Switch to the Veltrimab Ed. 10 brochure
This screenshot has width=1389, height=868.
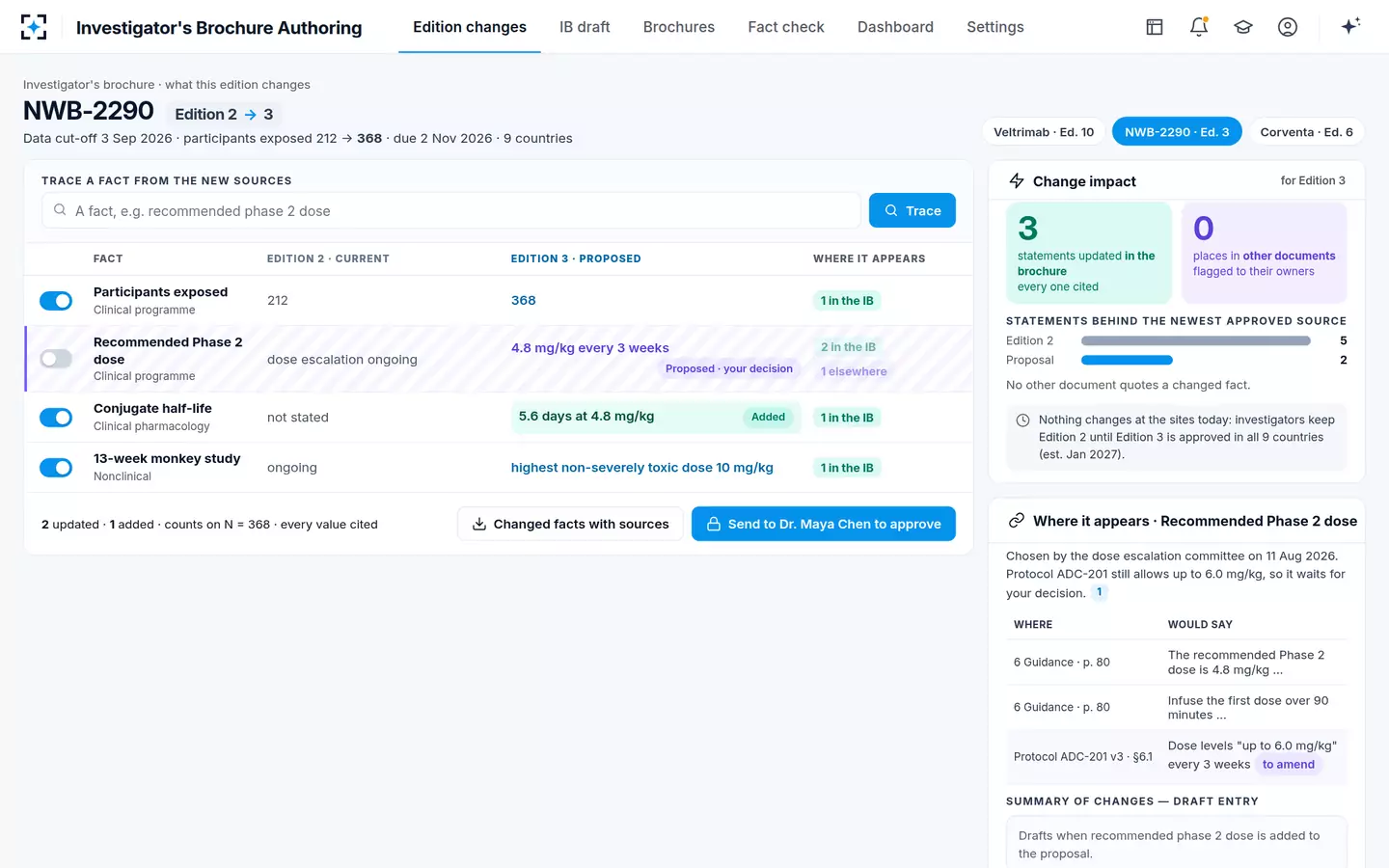coord(1044,132)
